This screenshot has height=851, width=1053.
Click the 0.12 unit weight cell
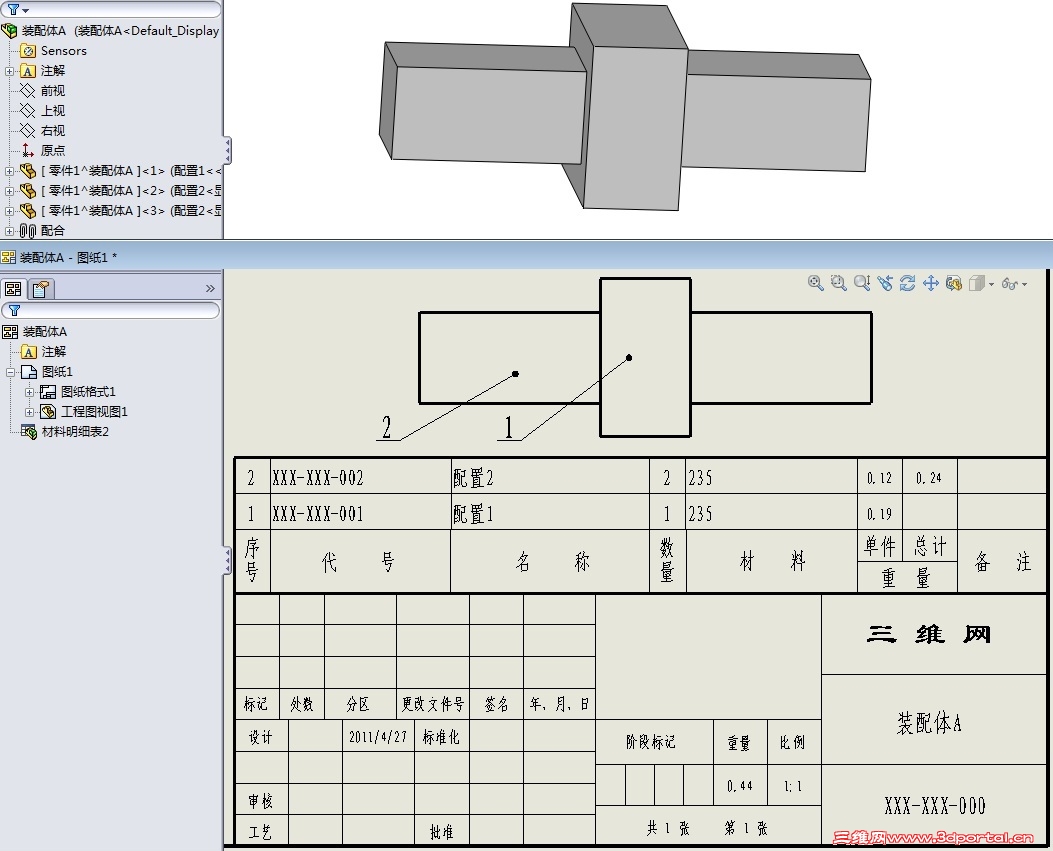[x=879, y=478]
